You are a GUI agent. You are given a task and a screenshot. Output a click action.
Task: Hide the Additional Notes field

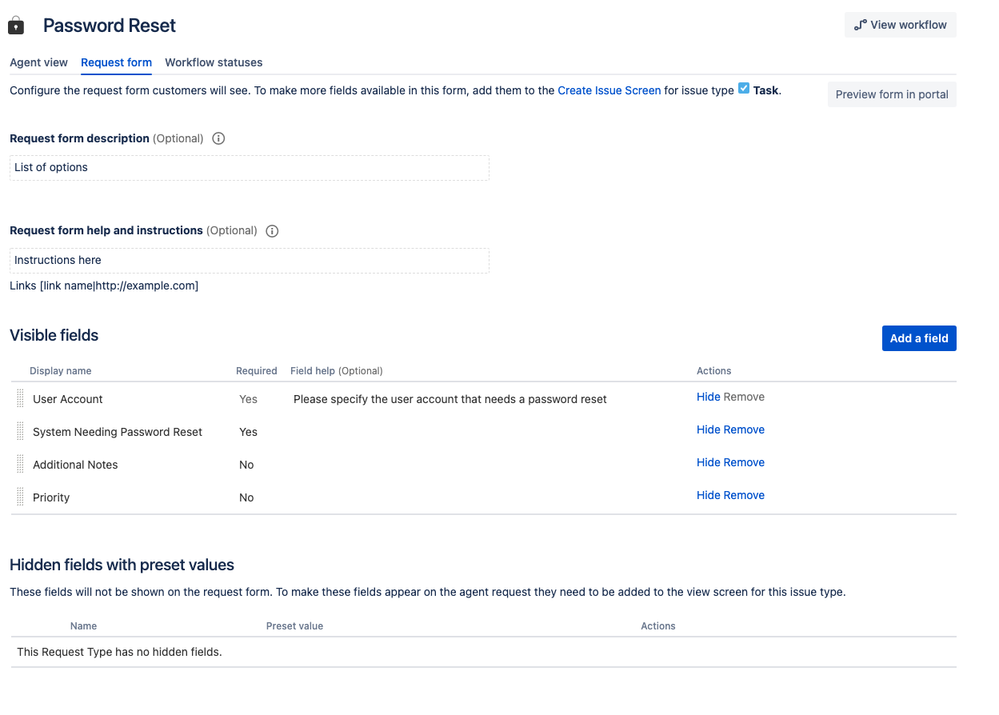tap(708, 463)
